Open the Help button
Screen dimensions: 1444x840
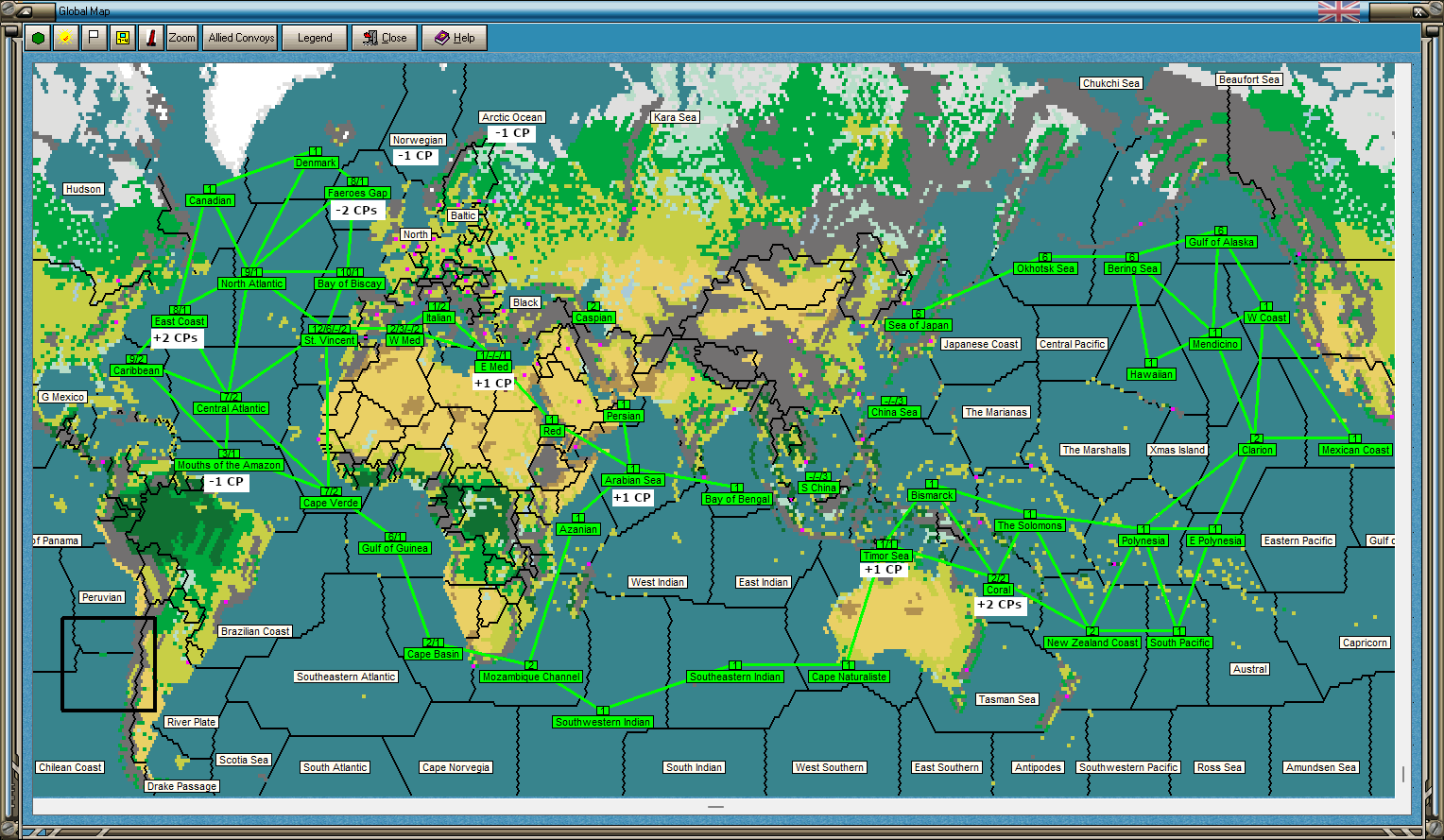(455, 38)
